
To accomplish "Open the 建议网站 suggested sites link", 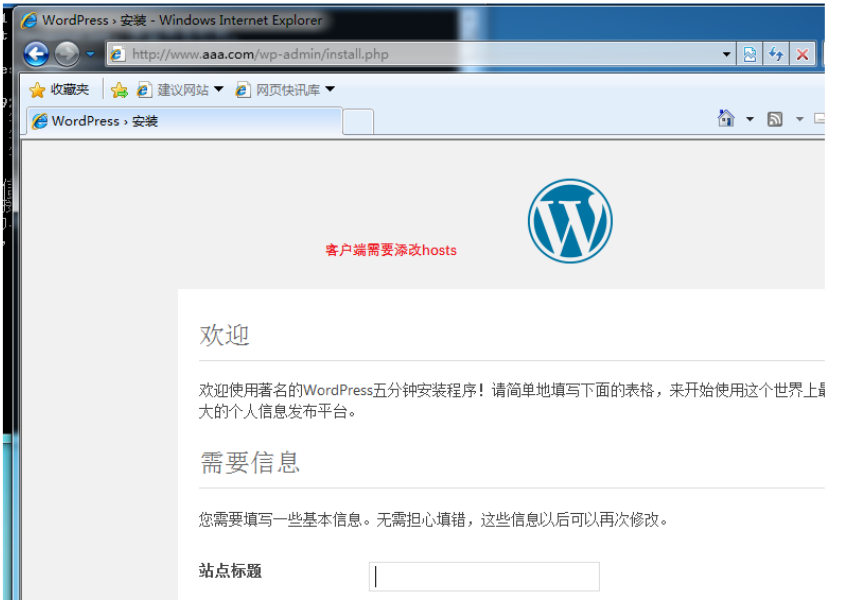I will point(173,90).
